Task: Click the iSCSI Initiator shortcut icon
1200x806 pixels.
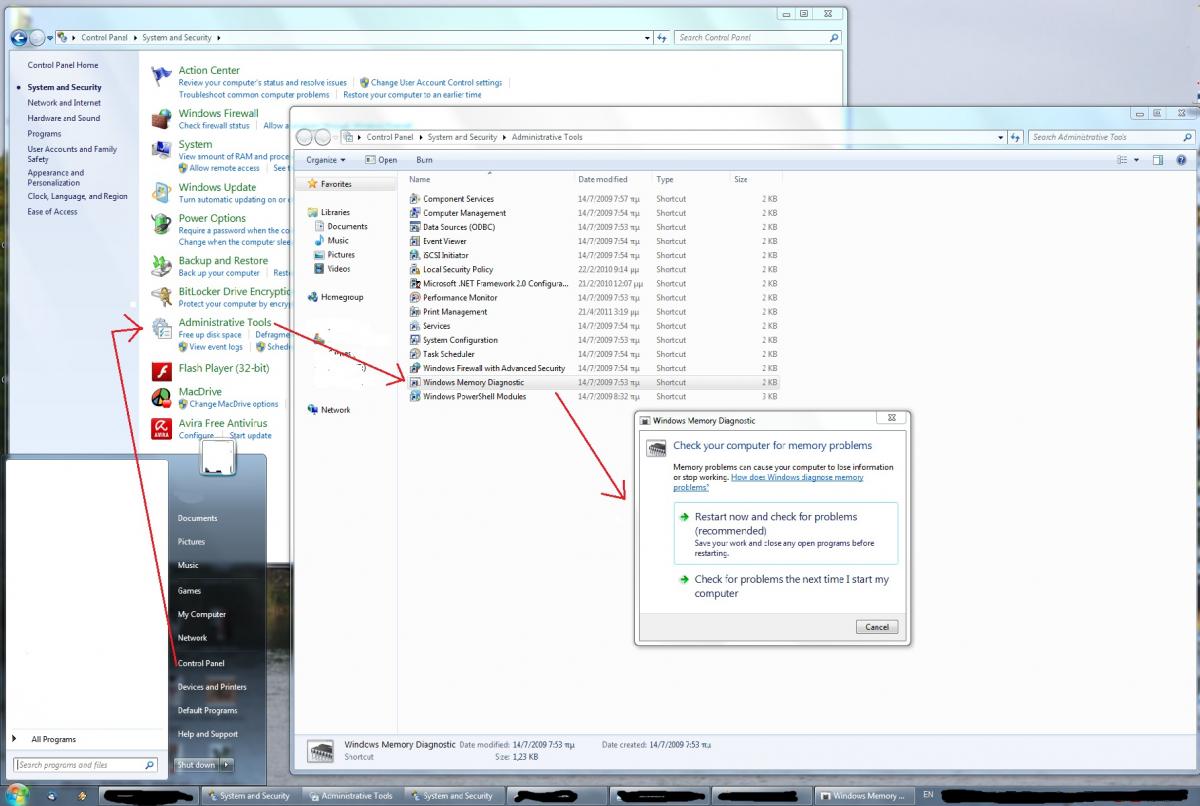Action: tap(415, 255)
